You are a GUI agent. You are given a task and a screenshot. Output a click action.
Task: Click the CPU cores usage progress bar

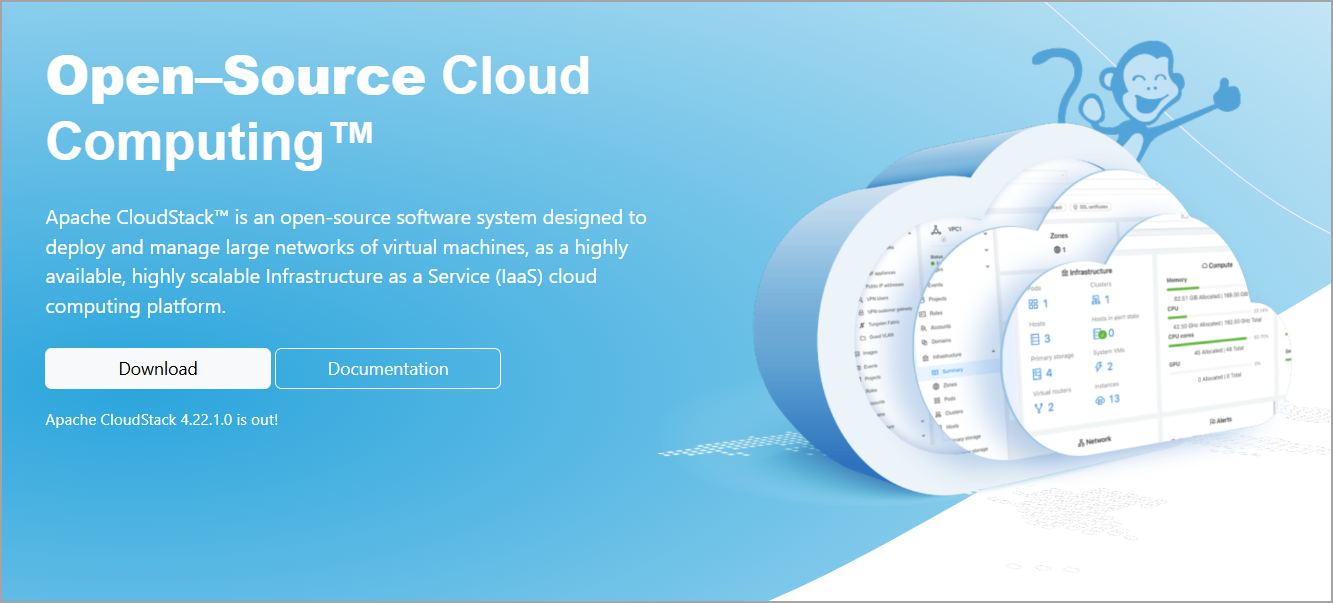tap(1210, 339)
